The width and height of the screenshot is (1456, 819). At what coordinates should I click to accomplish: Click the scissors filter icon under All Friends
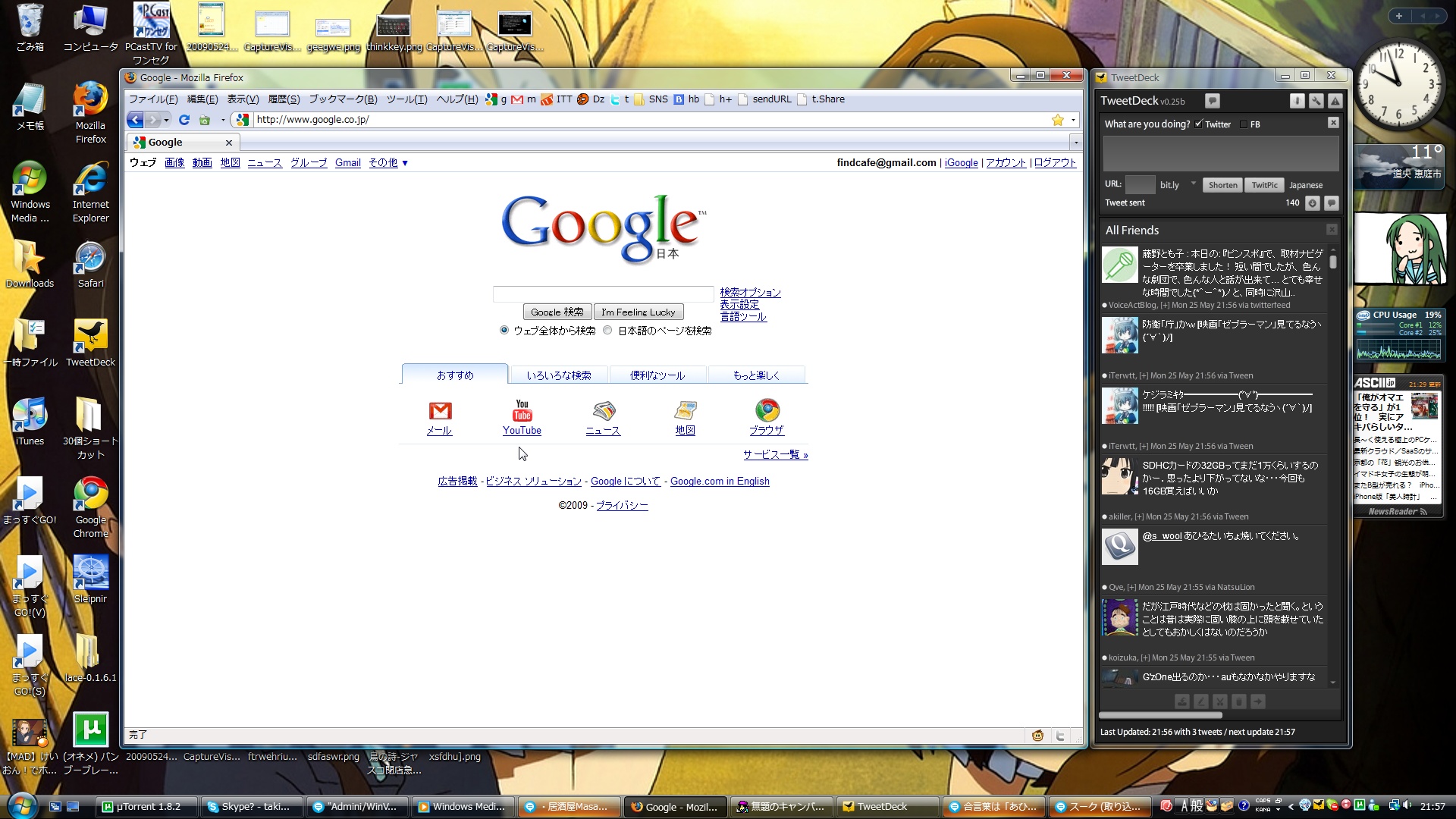coord(1220,701)
